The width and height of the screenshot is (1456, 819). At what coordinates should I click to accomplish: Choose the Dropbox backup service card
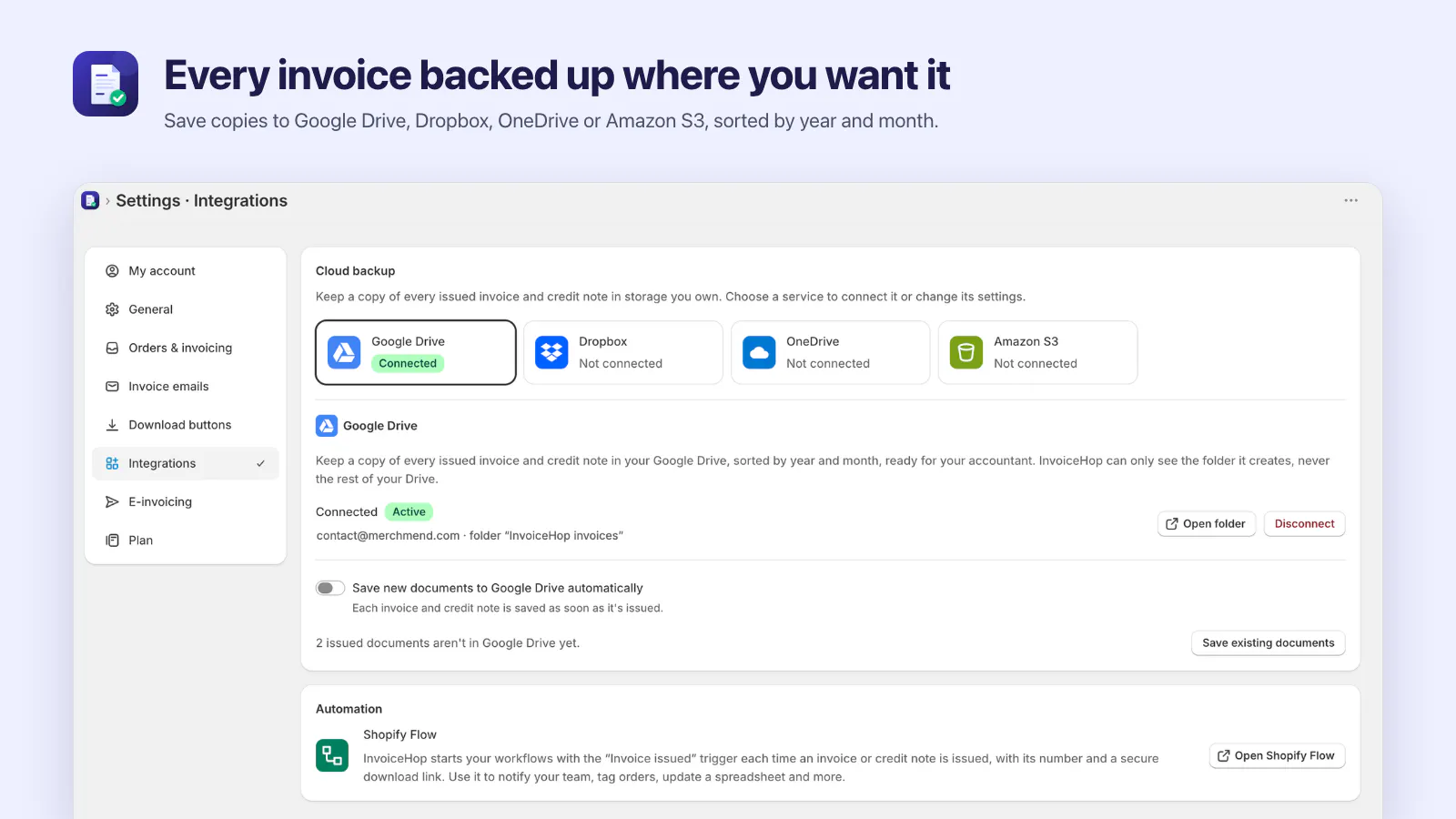[x=623, y=352]
